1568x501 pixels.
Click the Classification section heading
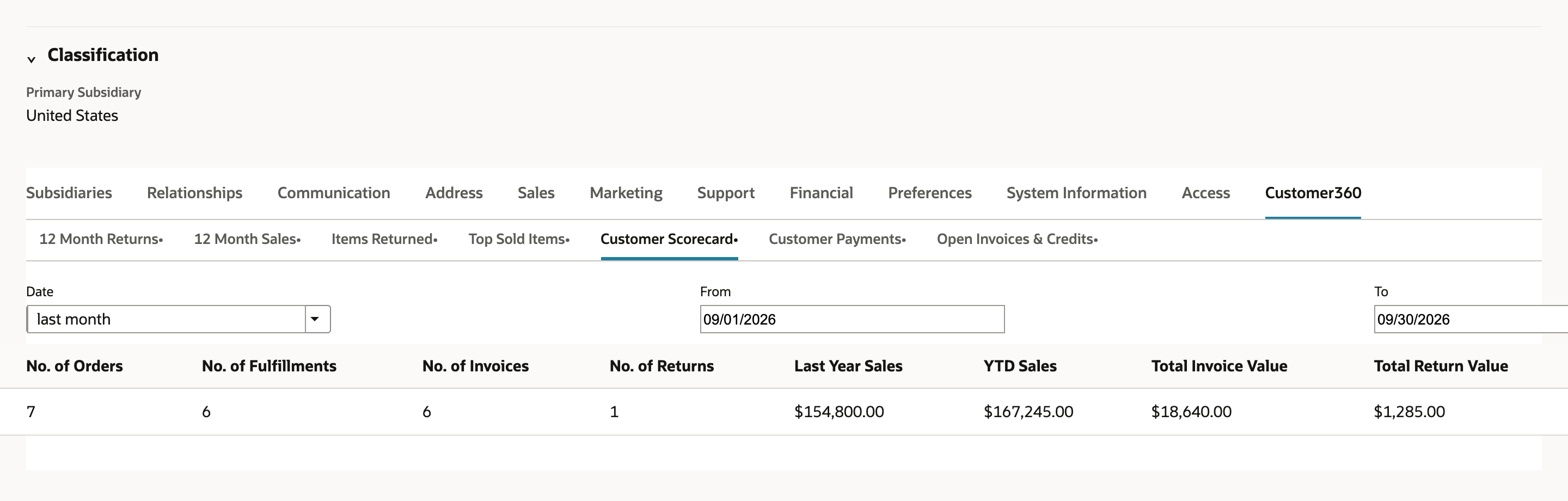[103, 55]
